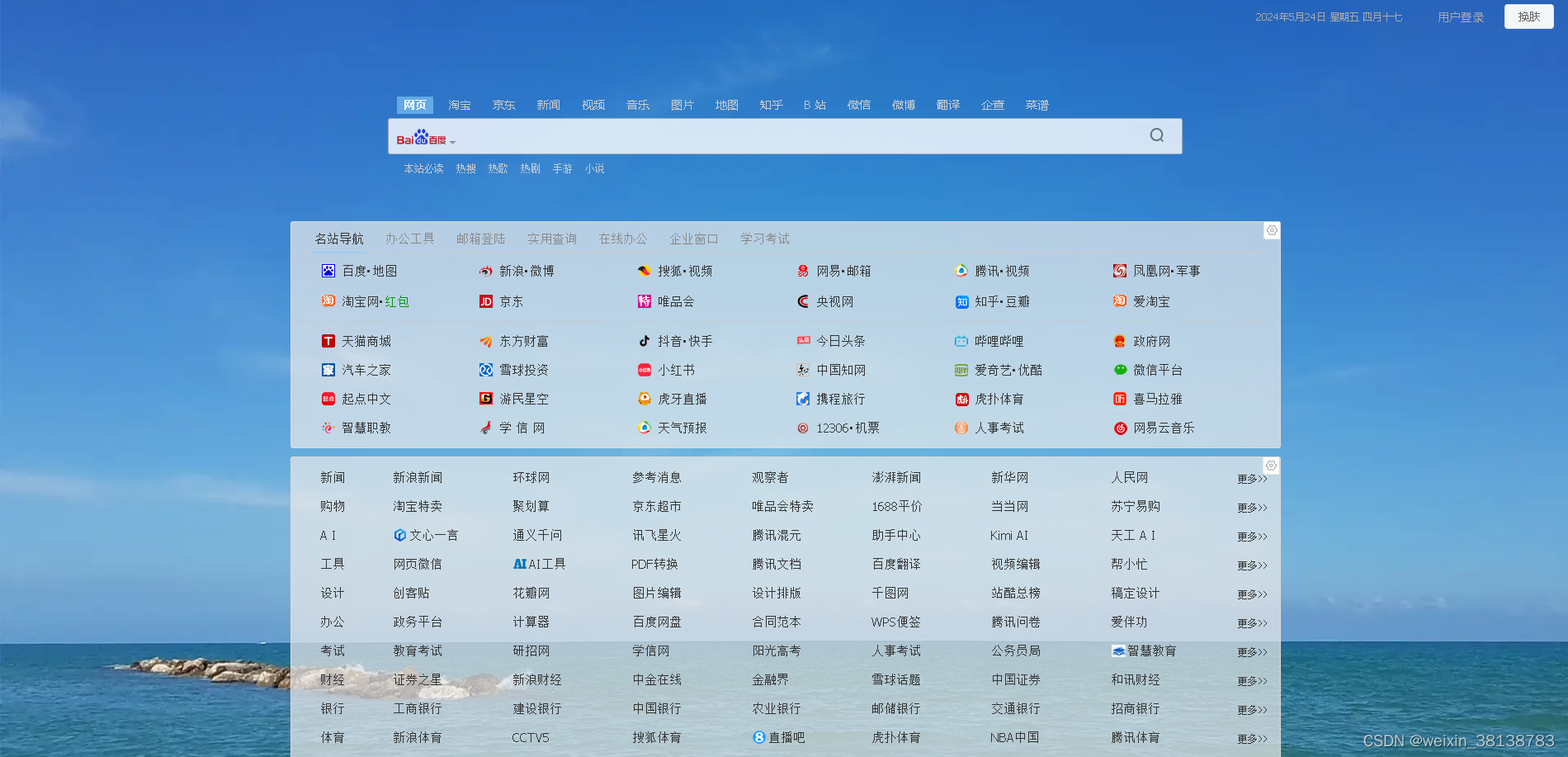Click the 爱奇艺·优酷 icon
Screen dimensions: 1568x757
click(961, 370)
